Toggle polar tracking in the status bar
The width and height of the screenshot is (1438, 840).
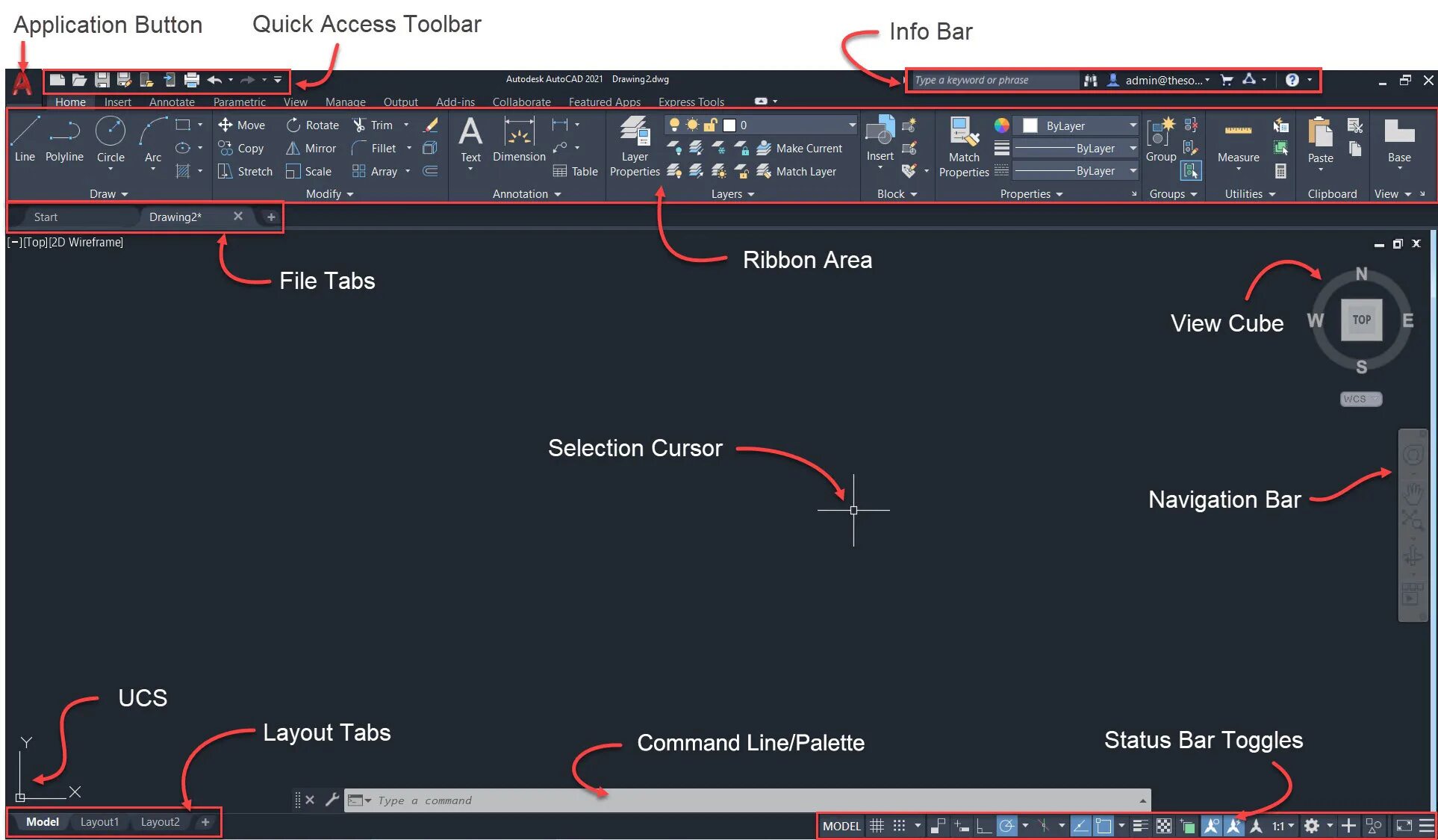[1006, 826]
